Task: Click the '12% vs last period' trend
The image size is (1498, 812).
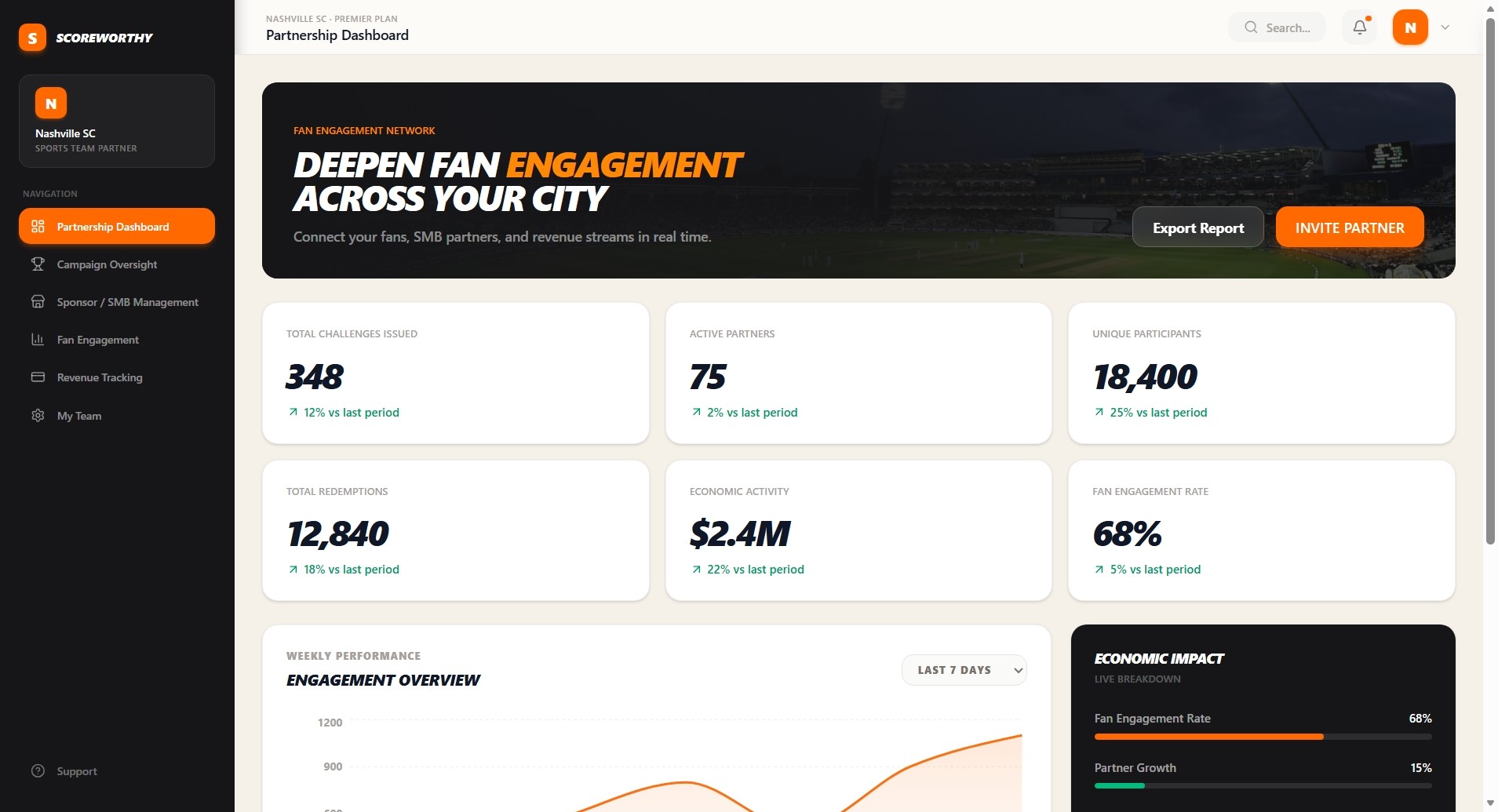Action: click(x=344, y=413)
